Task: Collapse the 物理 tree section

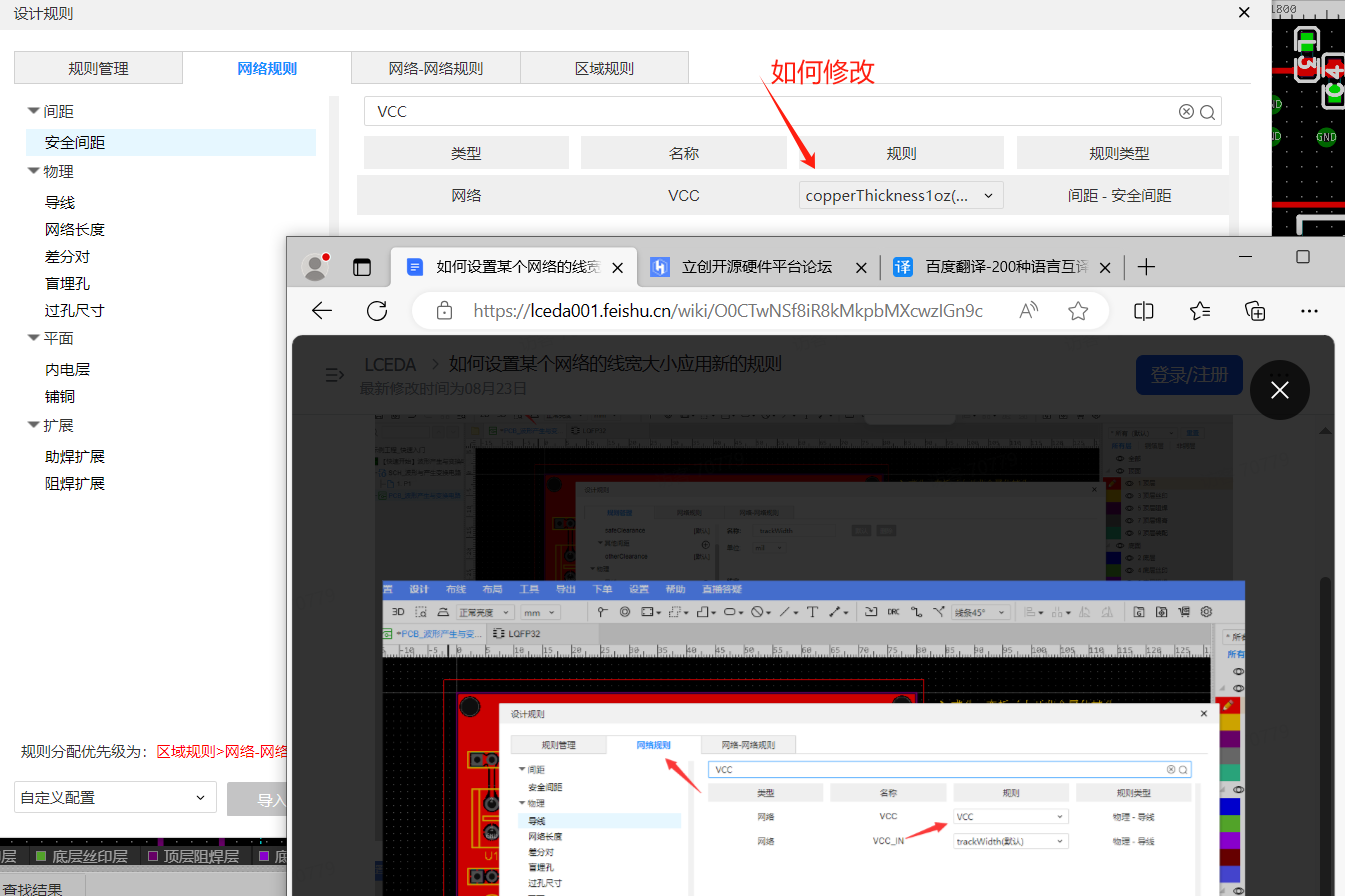Action: 34,171
